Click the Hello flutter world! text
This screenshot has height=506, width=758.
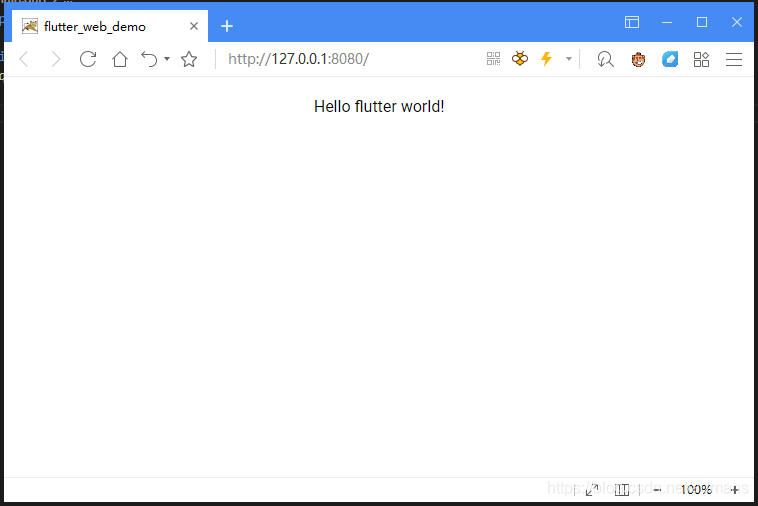click(x=379, y=106)
